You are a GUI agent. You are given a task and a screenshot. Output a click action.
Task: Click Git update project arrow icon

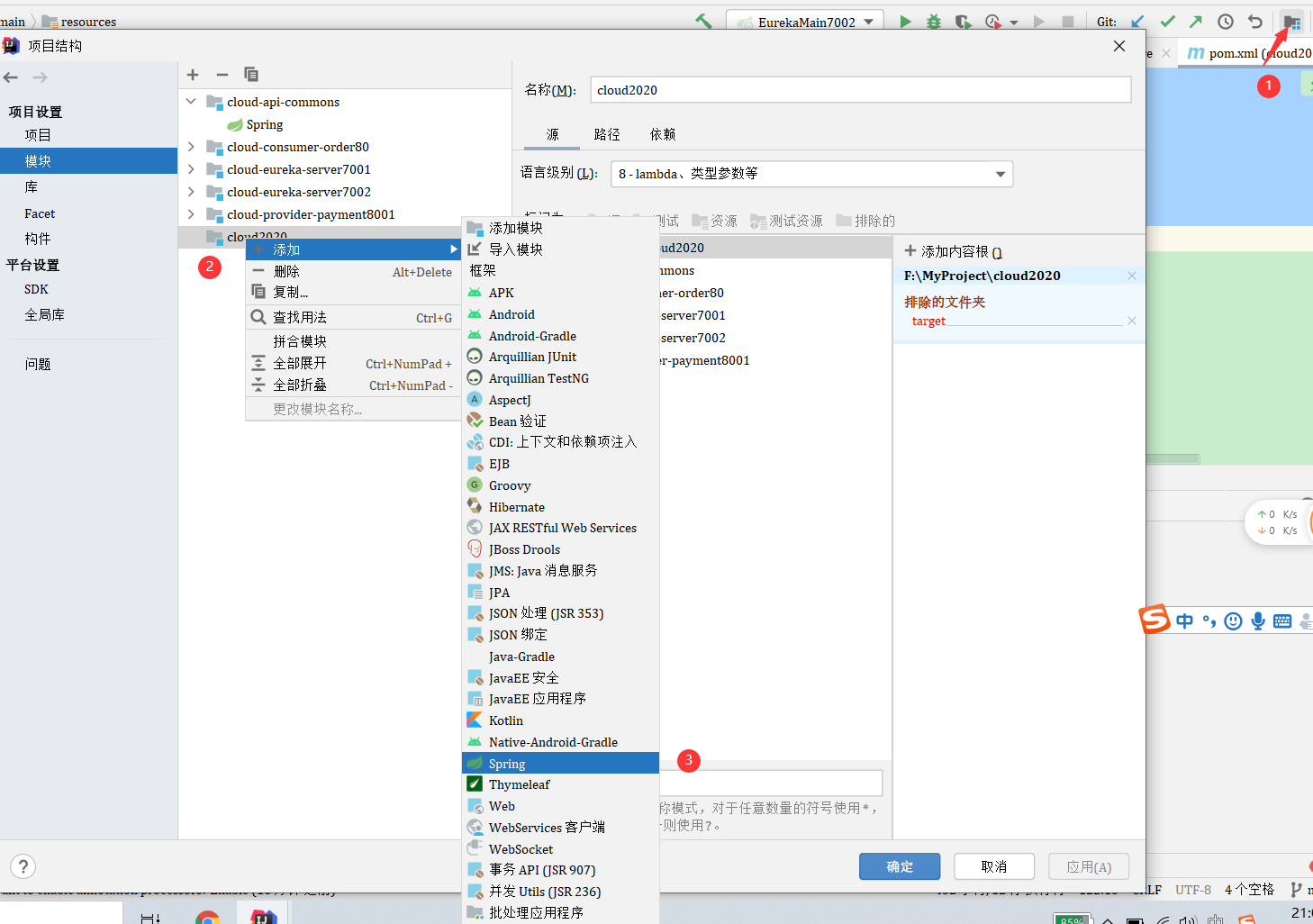1138,22
